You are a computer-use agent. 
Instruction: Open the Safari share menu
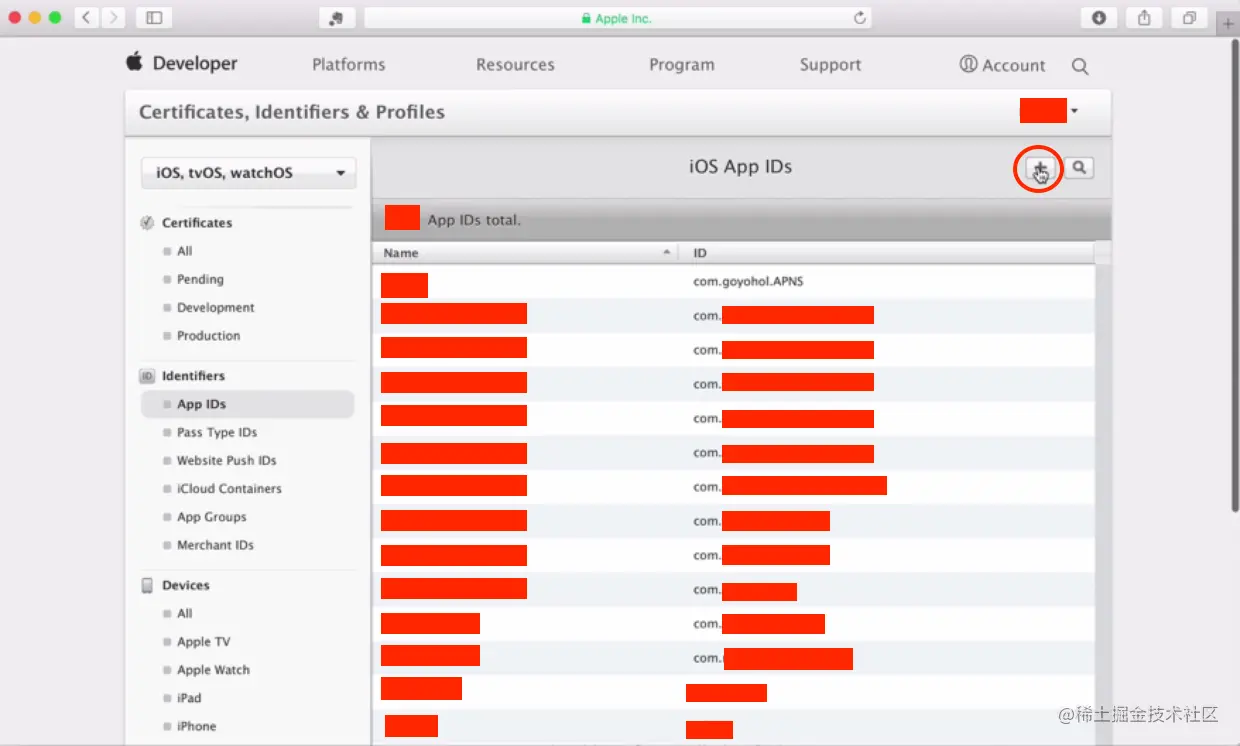pos(1144,18)
